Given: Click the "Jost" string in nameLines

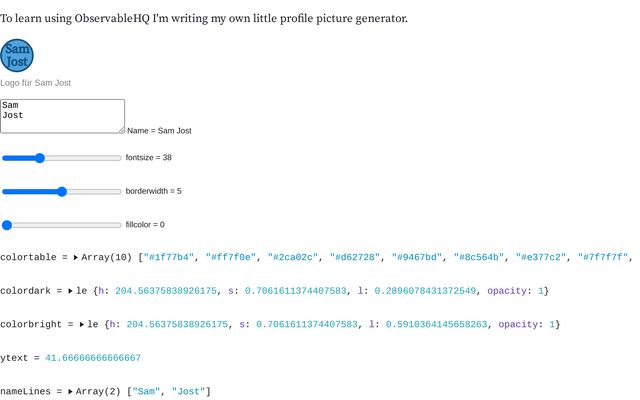Looking at the screenshot, I should pos(188,391).
